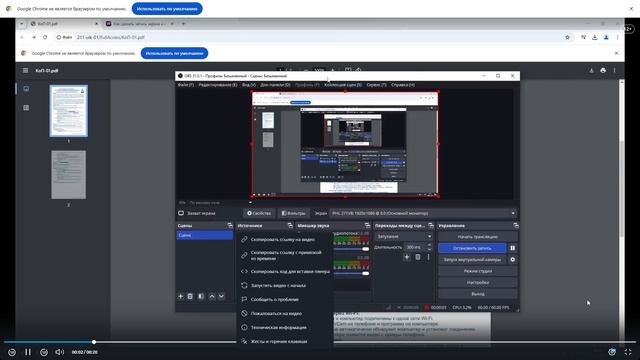Remove scene with the trash icon
The height and width of the screenshot is (360, 640).
click(x=190, y=296)
